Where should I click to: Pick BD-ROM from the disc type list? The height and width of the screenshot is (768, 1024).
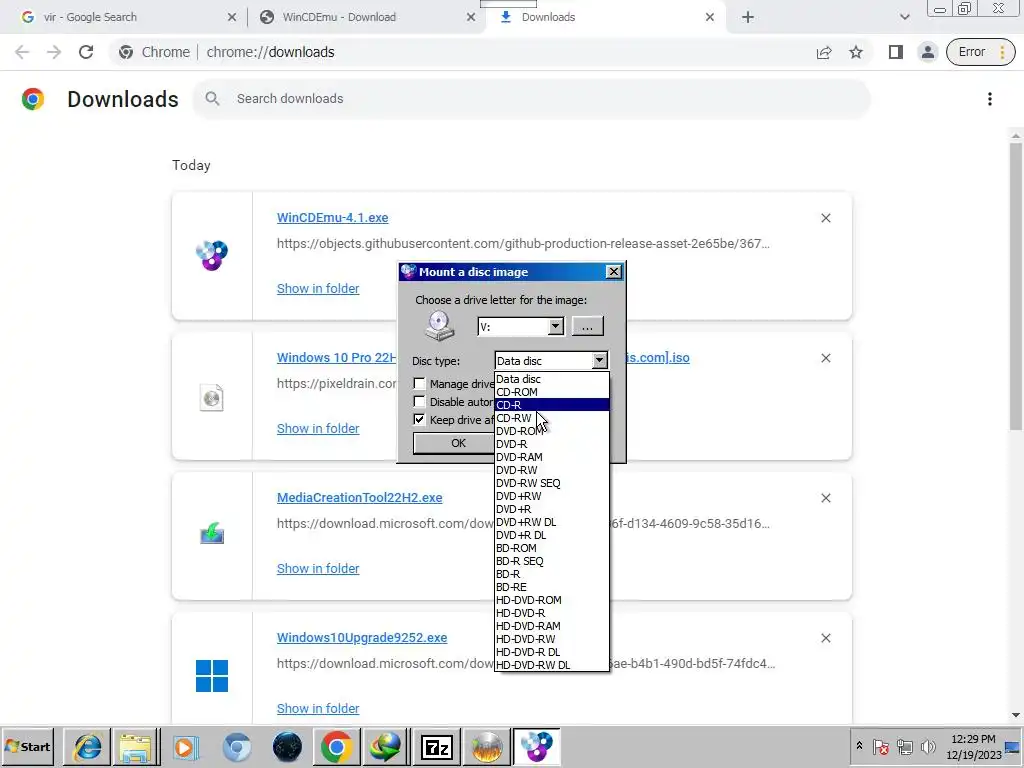click(552, 548)
